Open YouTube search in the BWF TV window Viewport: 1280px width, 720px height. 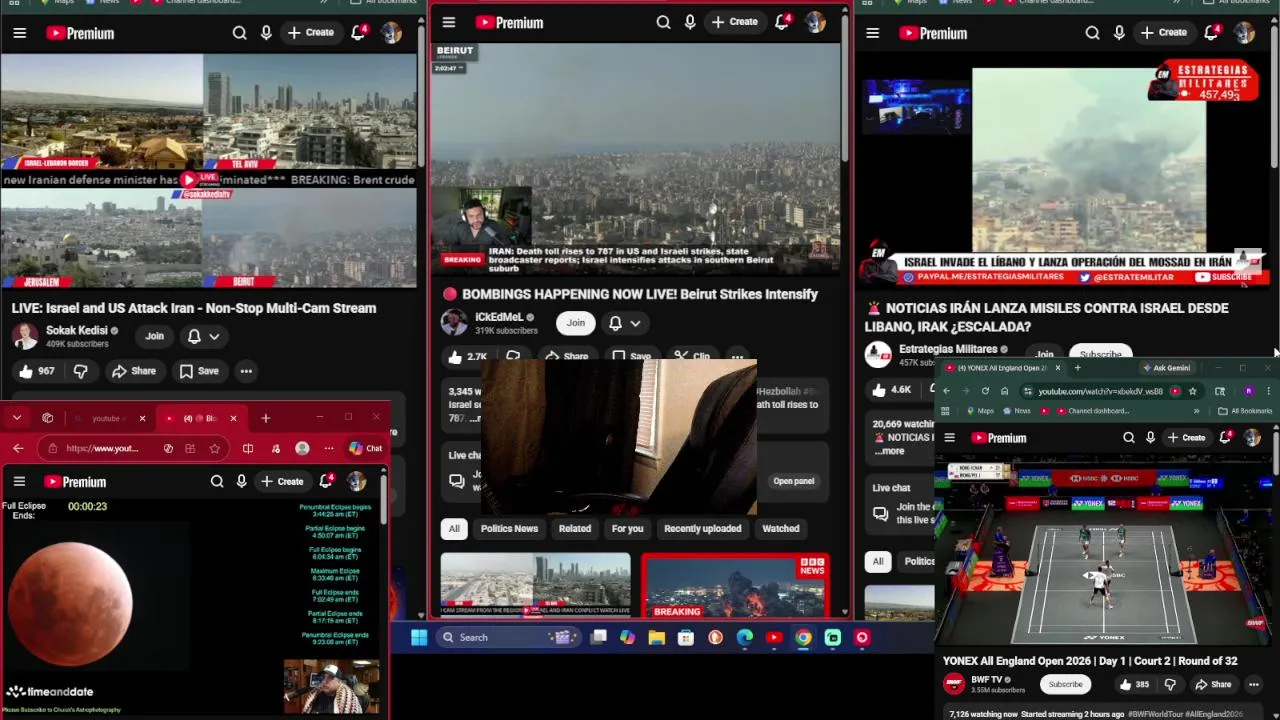(1129, 438)
